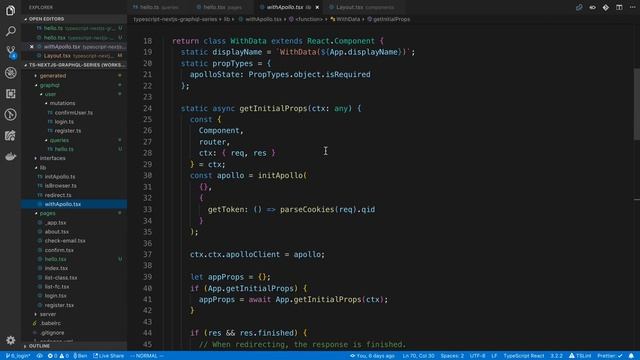Open confirmUser.ts in the explorer tree

[x=74, y=112]
